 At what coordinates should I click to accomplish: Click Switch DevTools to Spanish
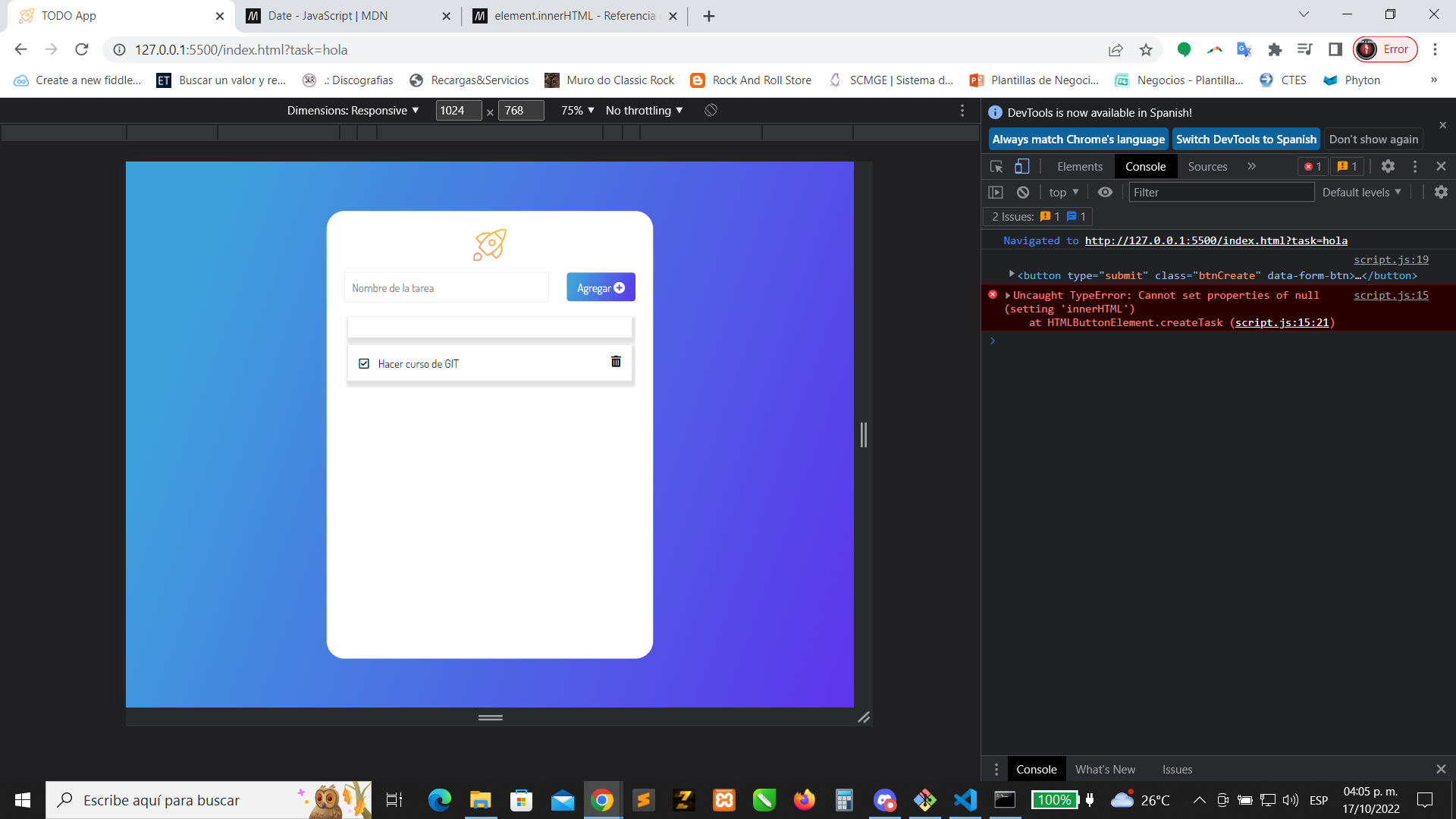coord(1246,140)
